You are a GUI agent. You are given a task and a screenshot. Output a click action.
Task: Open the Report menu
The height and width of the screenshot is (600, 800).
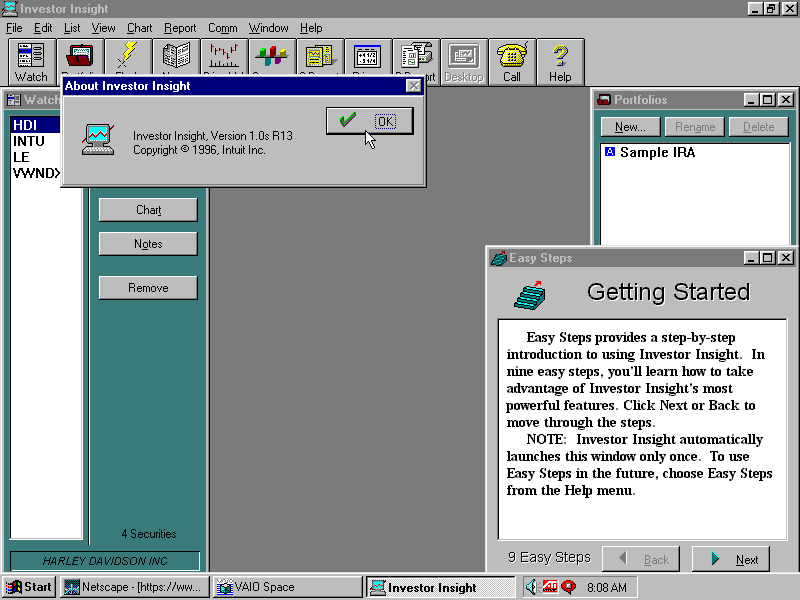180,28
